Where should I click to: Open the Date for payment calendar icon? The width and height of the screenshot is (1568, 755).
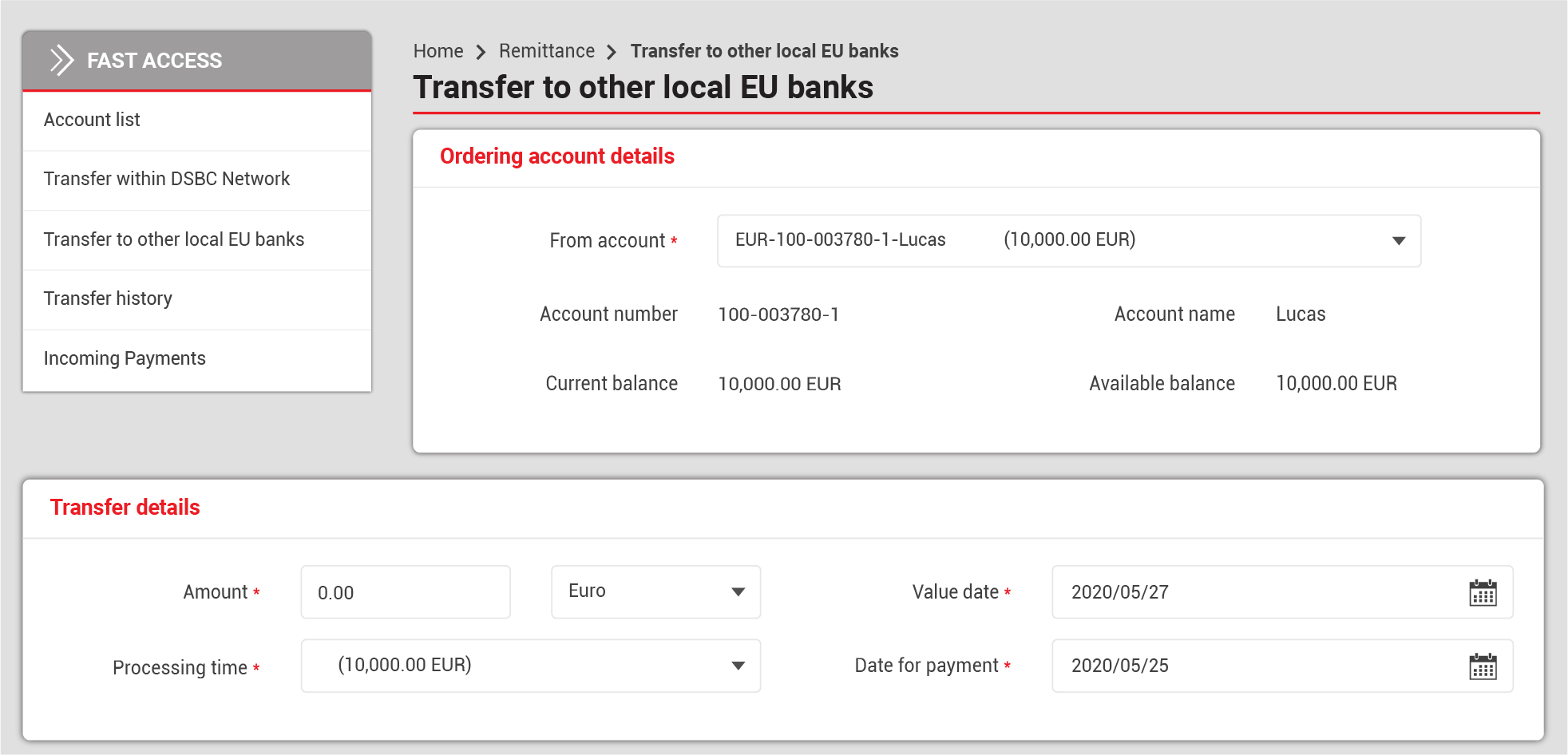click(1483, 666)
